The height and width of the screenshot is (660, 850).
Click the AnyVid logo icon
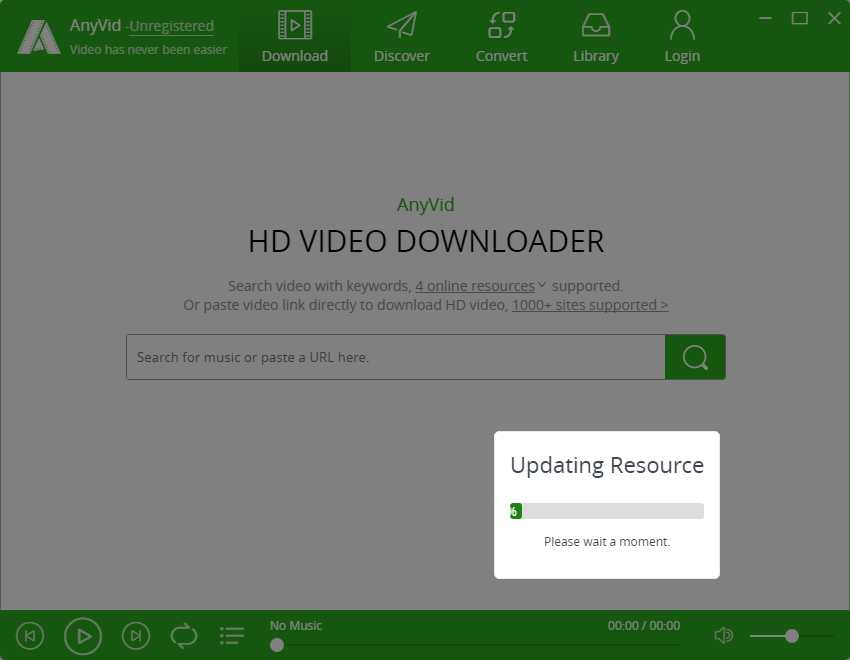39,36
